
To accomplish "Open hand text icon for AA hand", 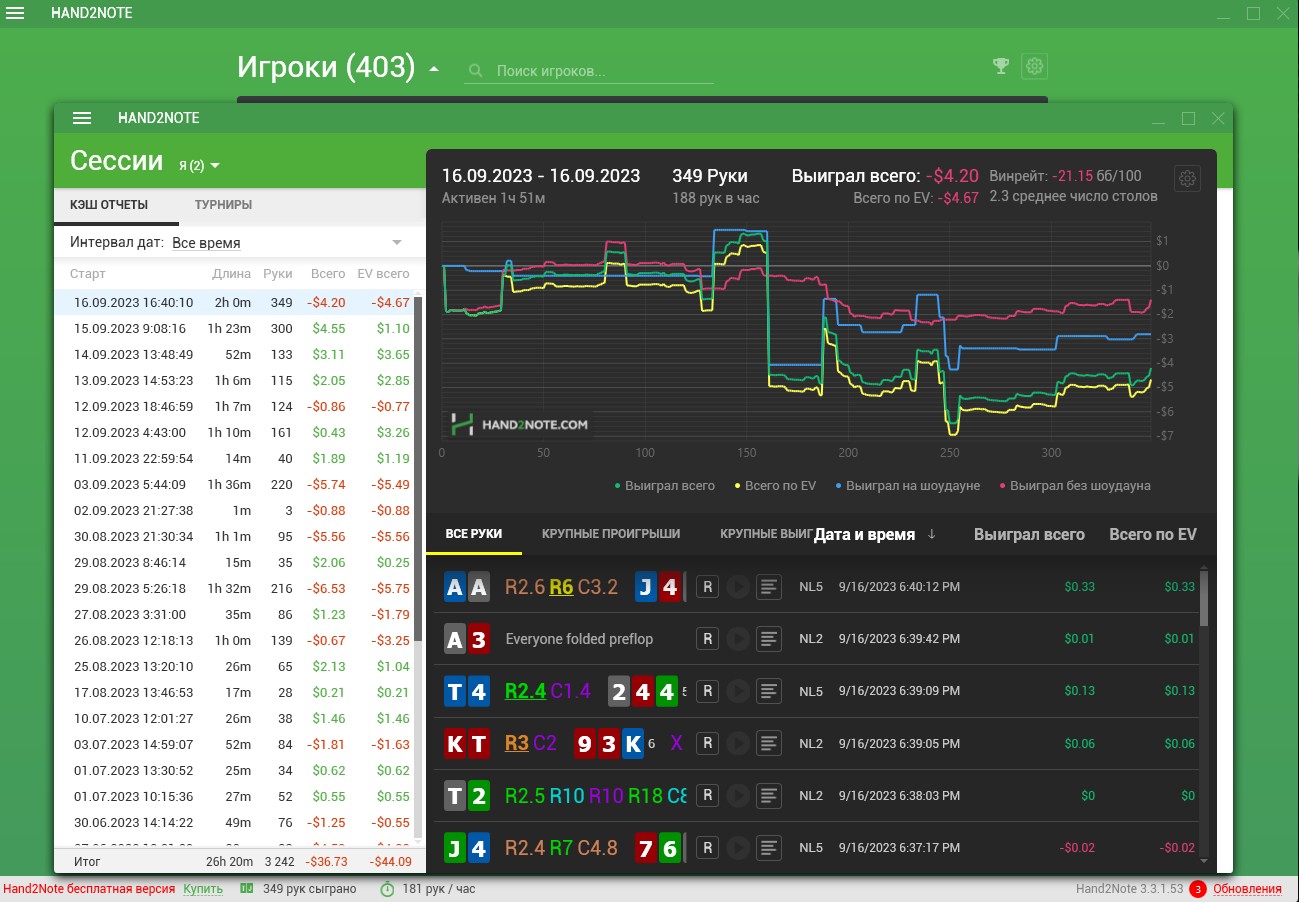I will 768,587.
